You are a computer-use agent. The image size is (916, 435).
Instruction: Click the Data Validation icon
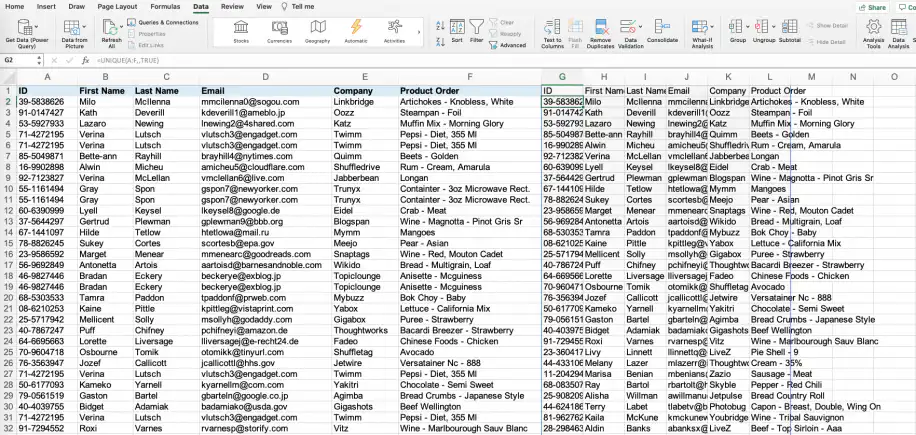(627, 27)
